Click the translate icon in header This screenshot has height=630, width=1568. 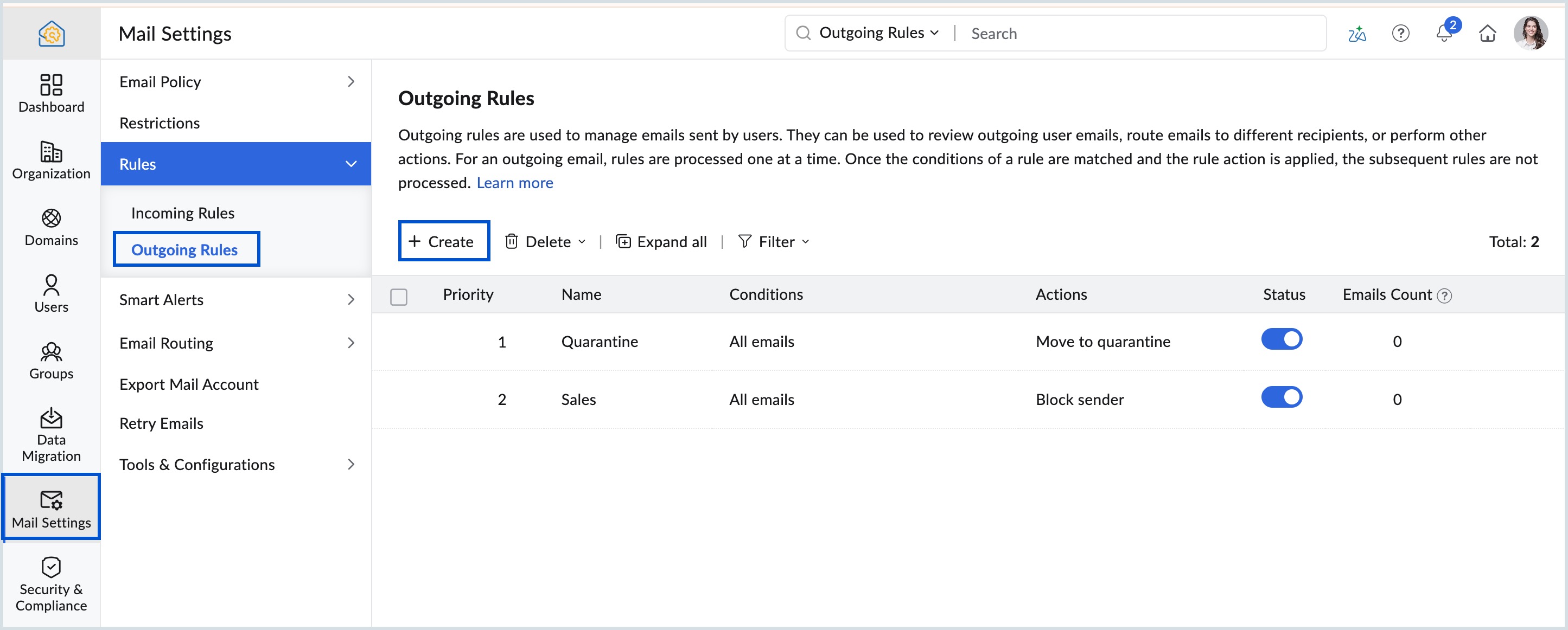pyautogui.click(x=1357, y=34)
